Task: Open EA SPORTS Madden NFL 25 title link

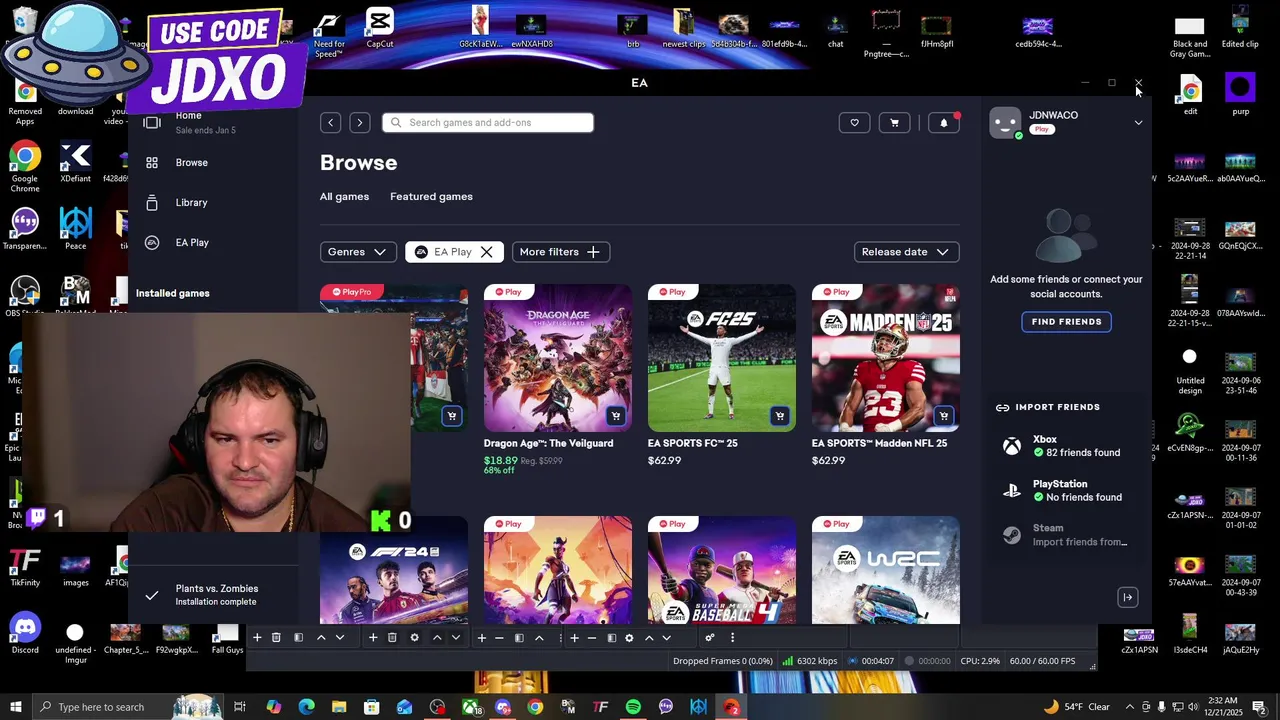Action: point(879,444)
